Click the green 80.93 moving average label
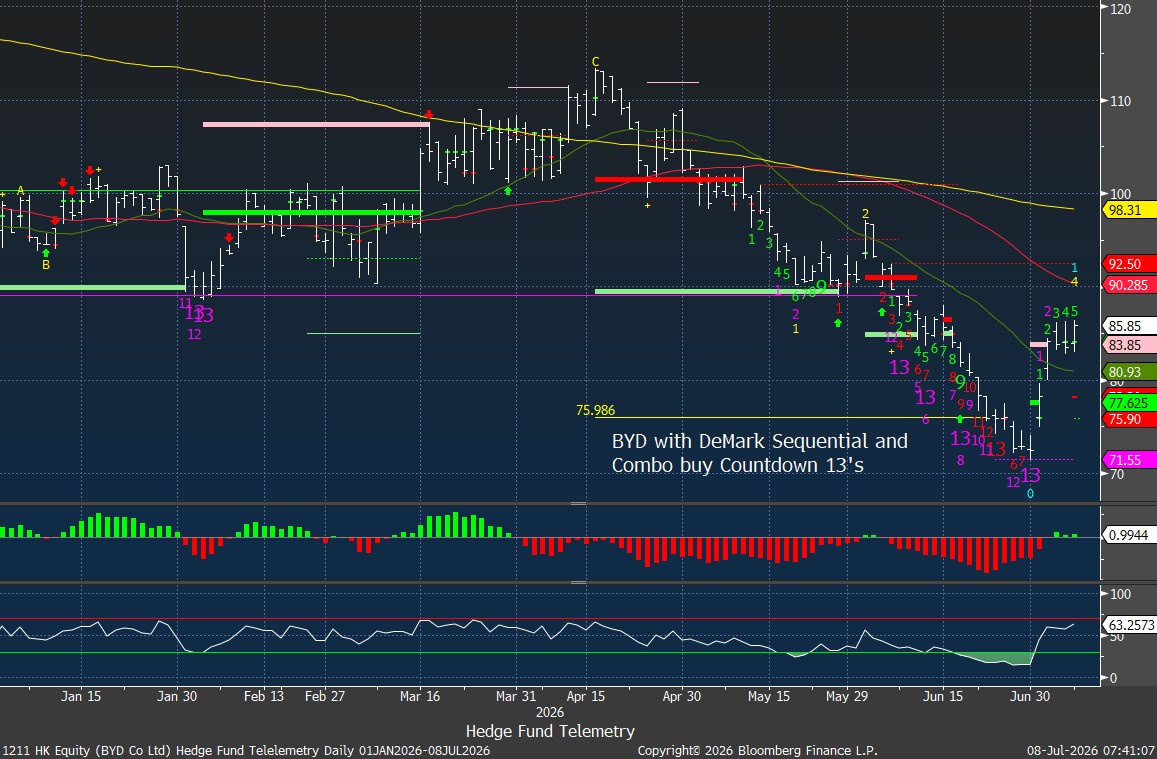This screenshot has height=759, width=1157. (x=1128, y=372)
